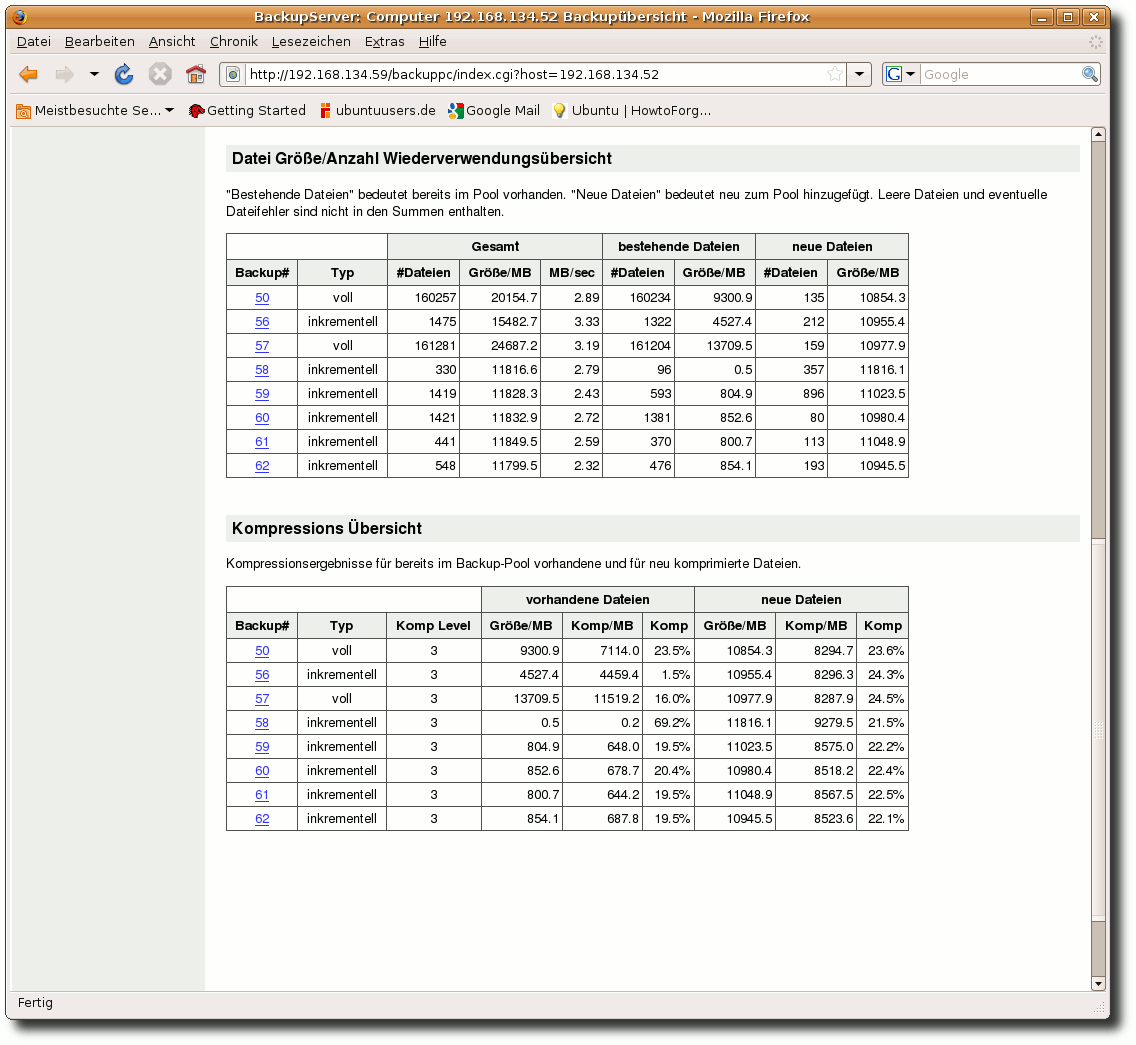Screen dimensions: 1136x1045
Task: Maximize the Firefox window
Action: [1068, 17]
